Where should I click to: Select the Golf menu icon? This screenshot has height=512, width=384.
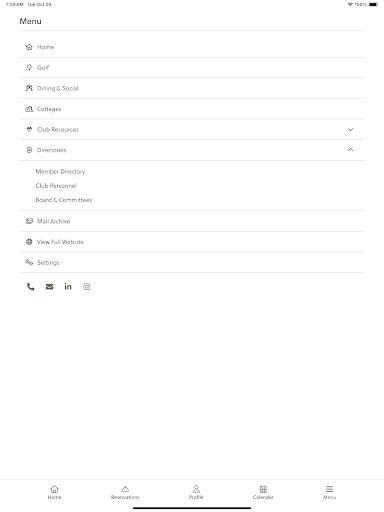pos(29,67)
